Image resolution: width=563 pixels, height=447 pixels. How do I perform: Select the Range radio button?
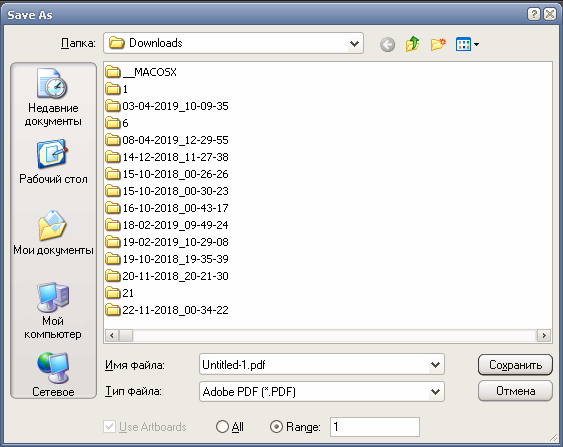[x=276, y=427]
